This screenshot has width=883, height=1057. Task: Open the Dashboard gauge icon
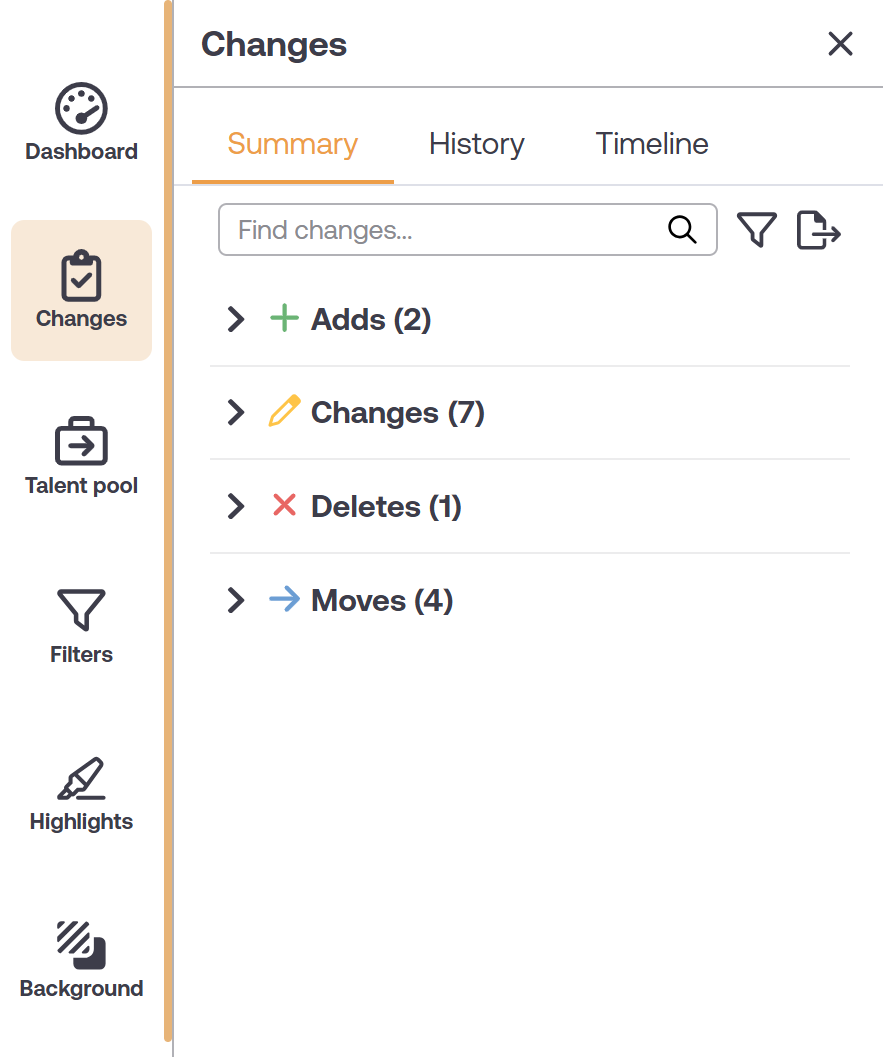click(81, 109)
